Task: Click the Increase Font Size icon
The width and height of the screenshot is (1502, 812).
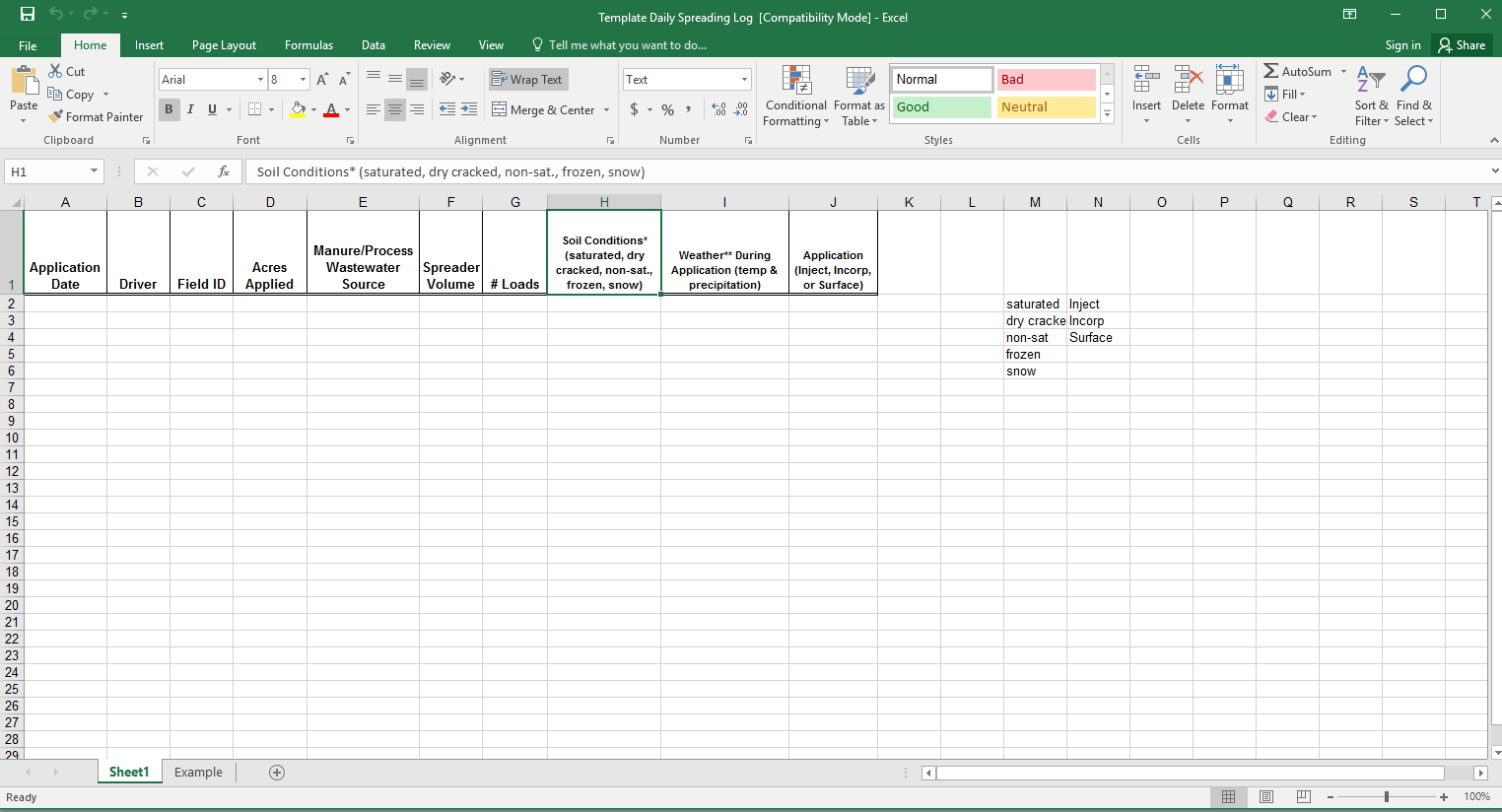Action: point(322,80)
